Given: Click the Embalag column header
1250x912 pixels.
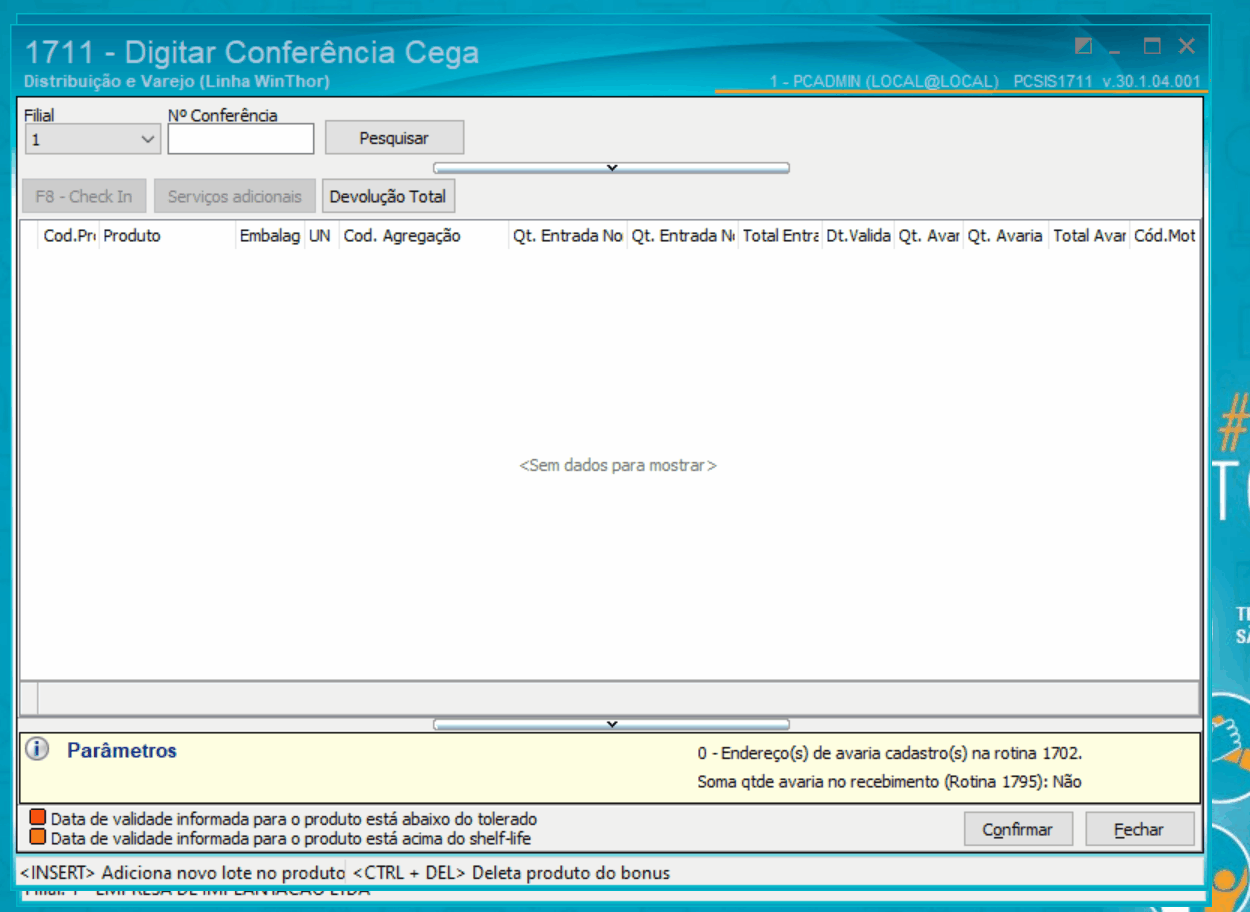Looking at the screenshot, I should 270,236.
